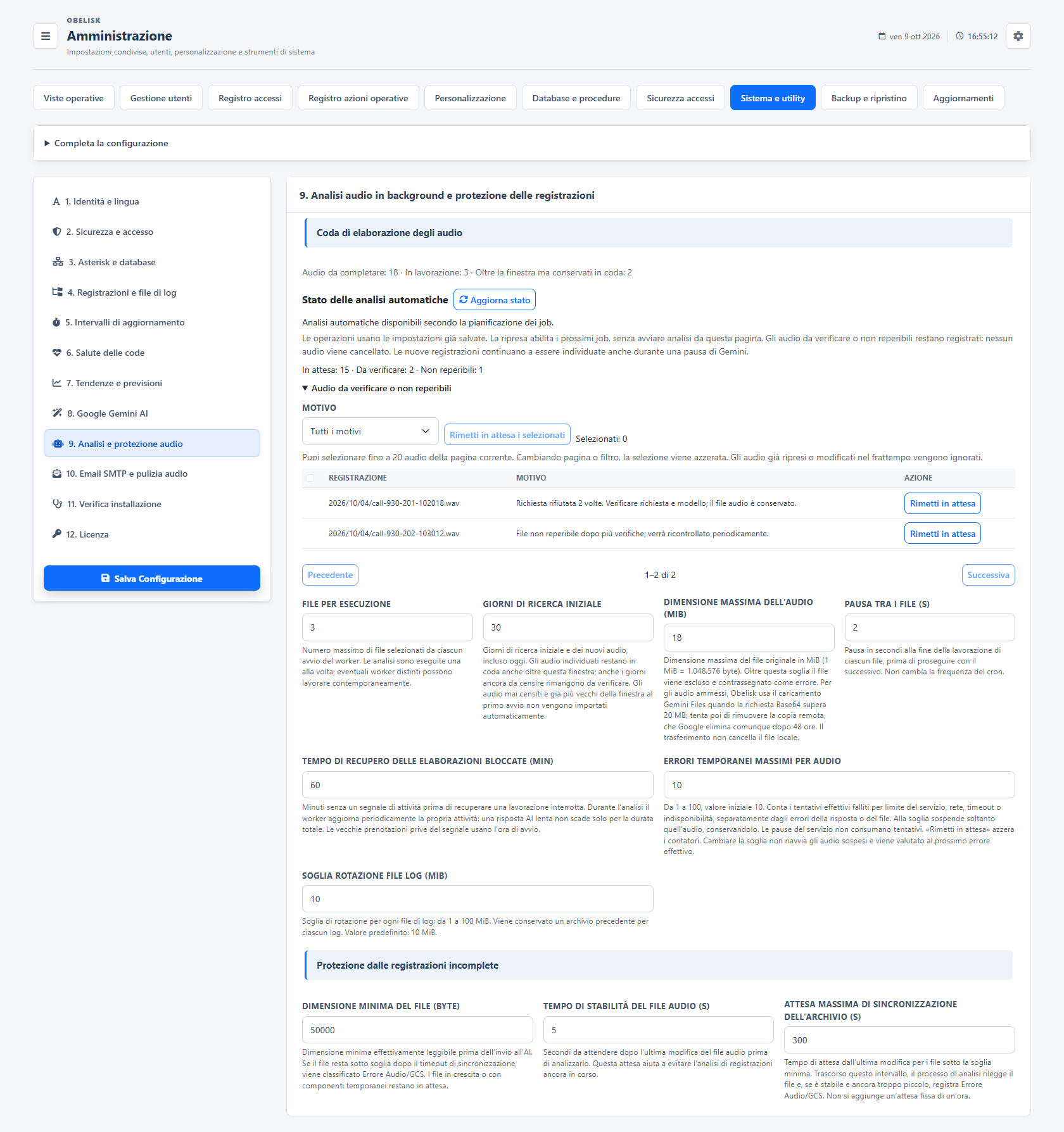This screenshot has width=1064, height=1132.
Task: Focus the Errori temporanei massimi per audio field
Action: point(839,785)
